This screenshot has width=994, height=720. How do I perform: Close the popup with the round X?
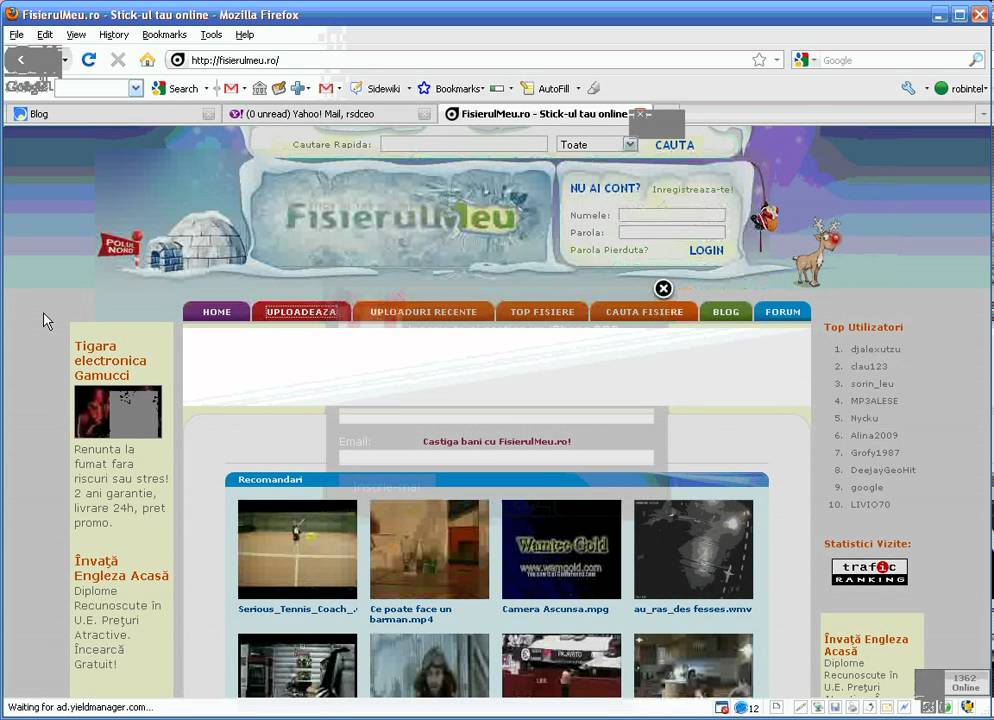(x=663, y=289)
